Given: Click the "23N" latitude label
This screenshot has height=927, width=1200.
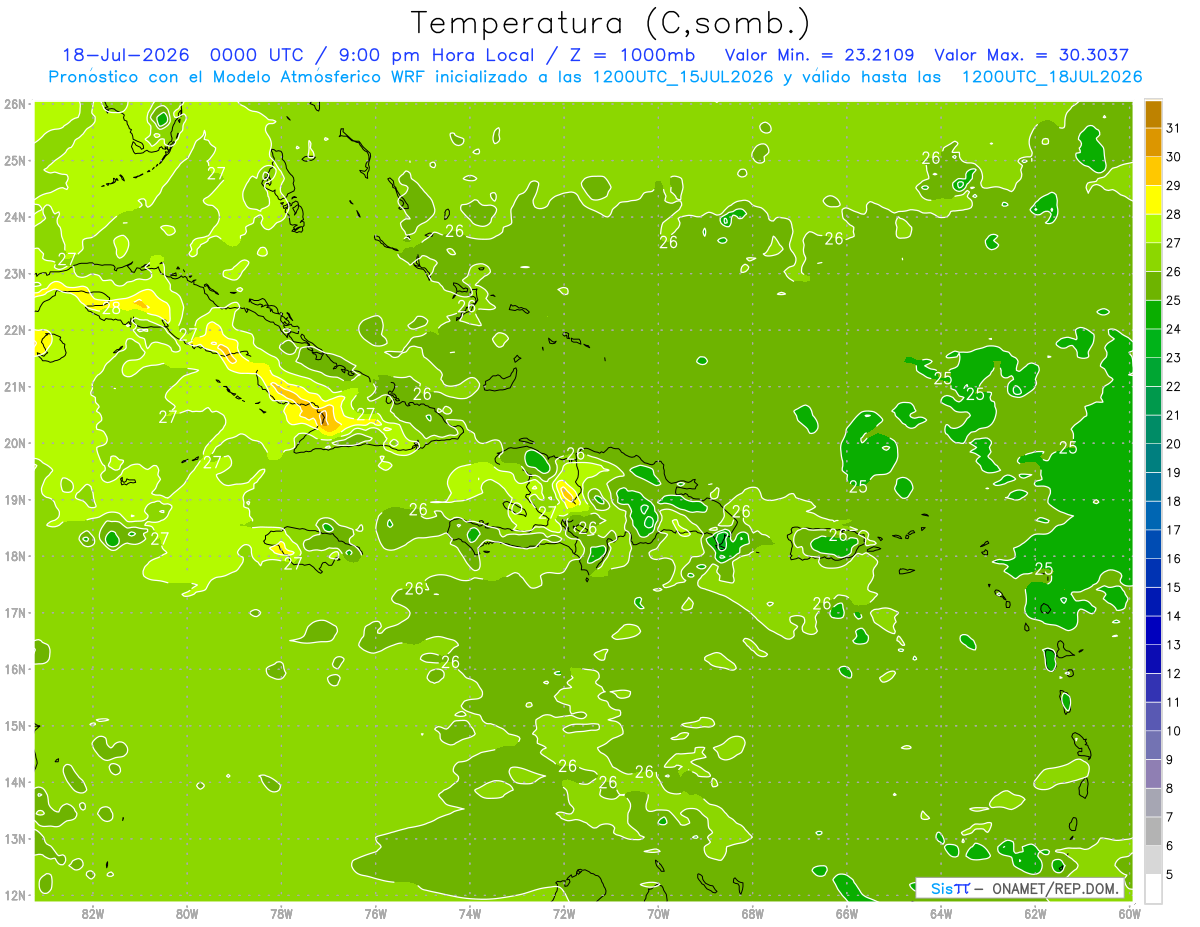Looking at the screenshot, I should (x=16, y=274).
